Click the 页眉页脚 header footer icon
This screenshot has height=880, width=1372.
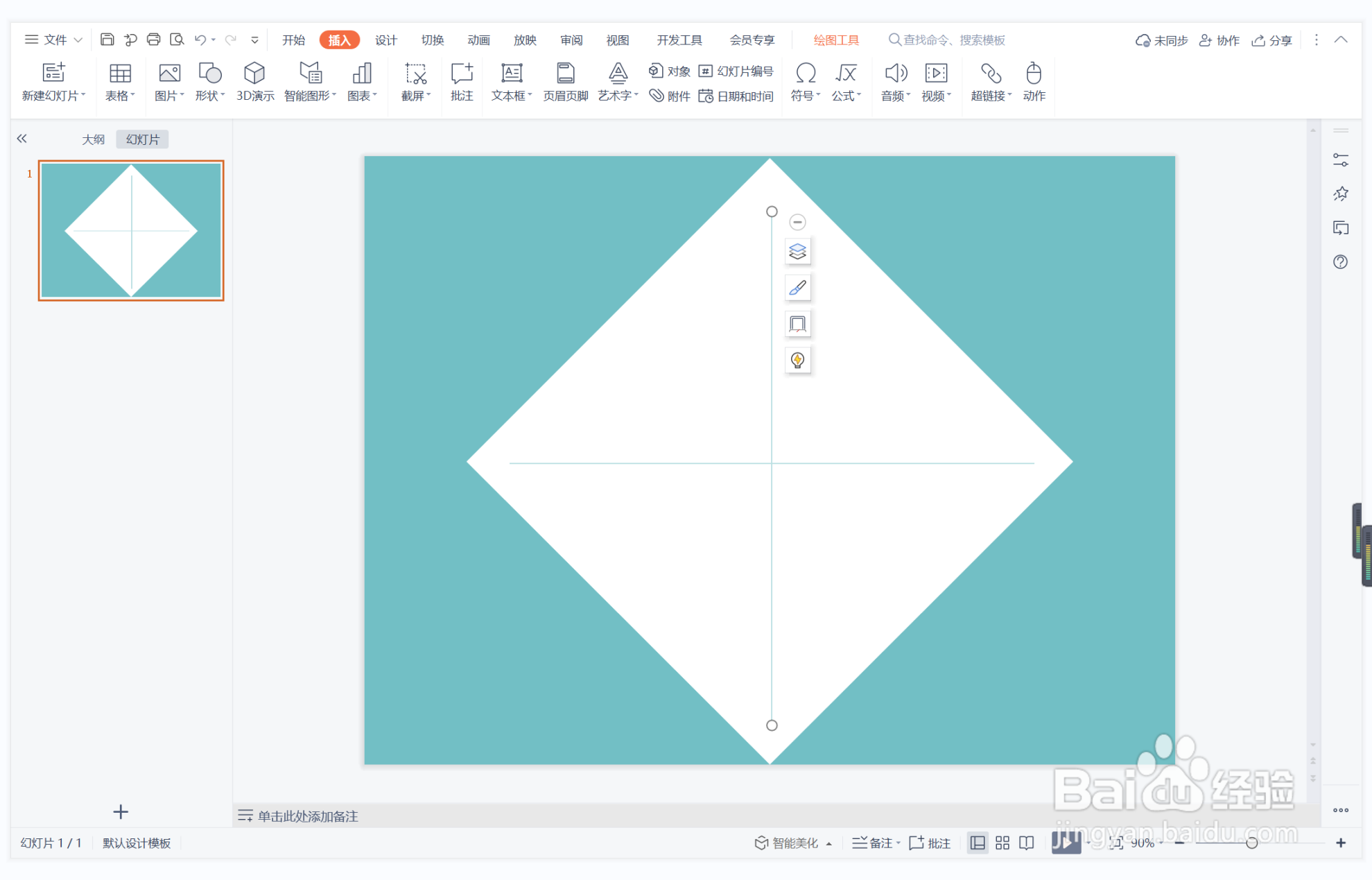pos(565,81)
